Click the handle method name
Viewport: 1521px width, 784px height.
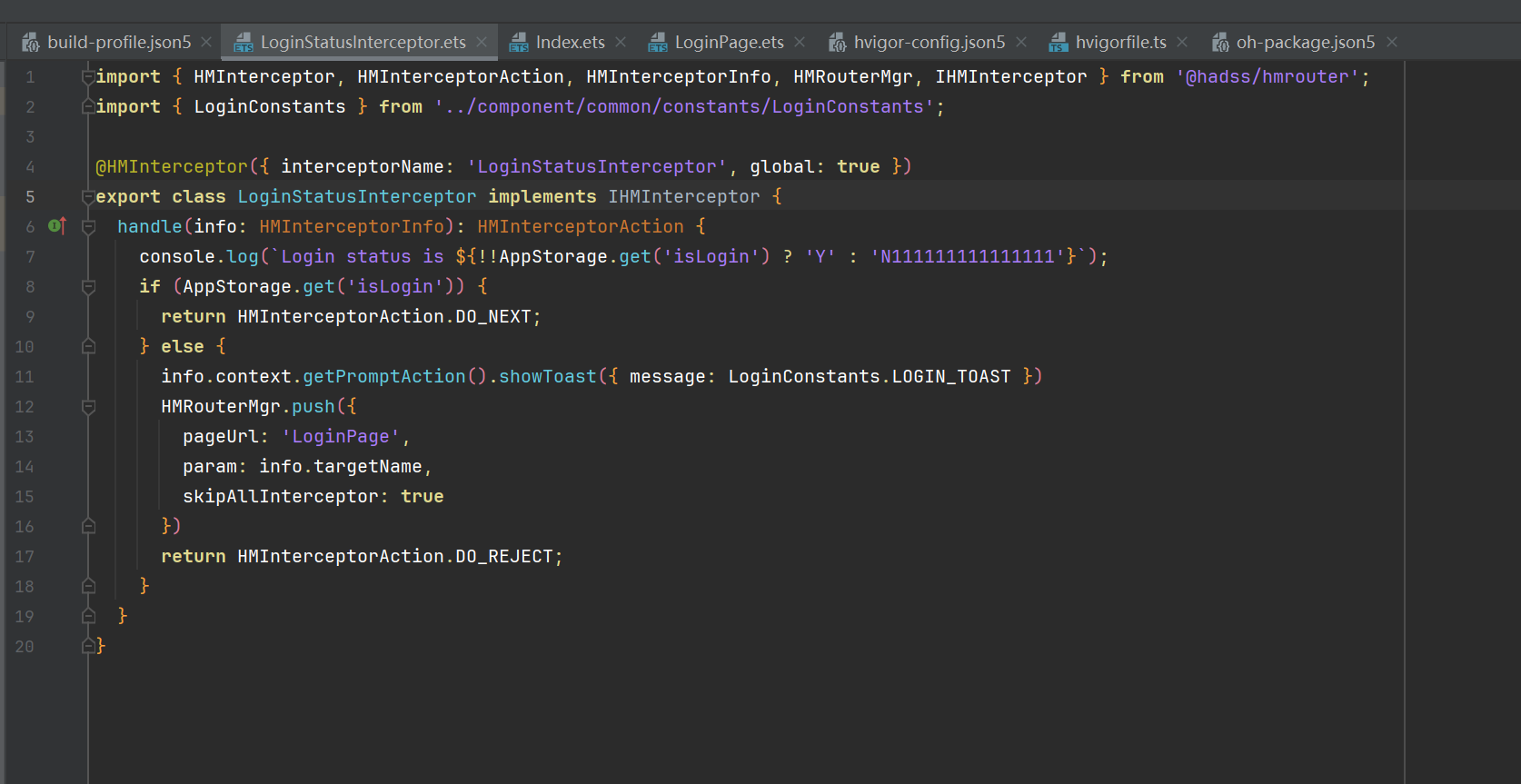[150, 227]
